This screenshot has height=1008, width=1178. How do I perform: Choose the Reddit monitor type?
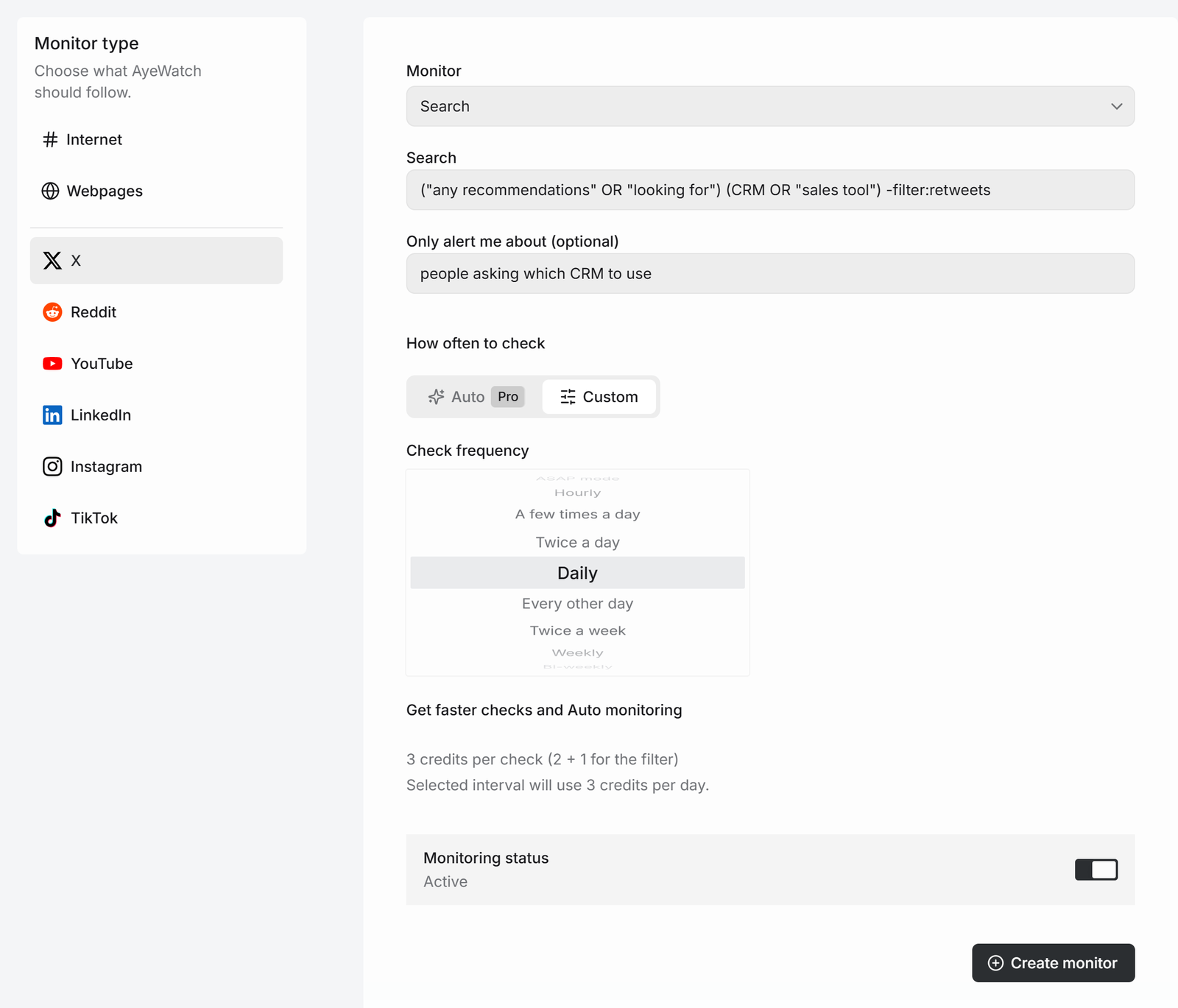click(x=156, y=312)
